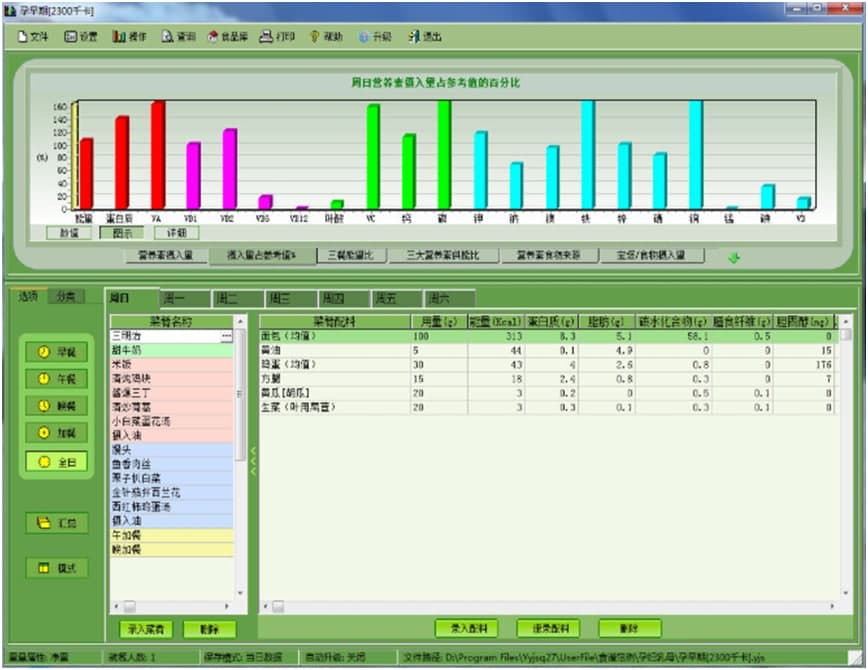Select the 周五 day tab

397,299
